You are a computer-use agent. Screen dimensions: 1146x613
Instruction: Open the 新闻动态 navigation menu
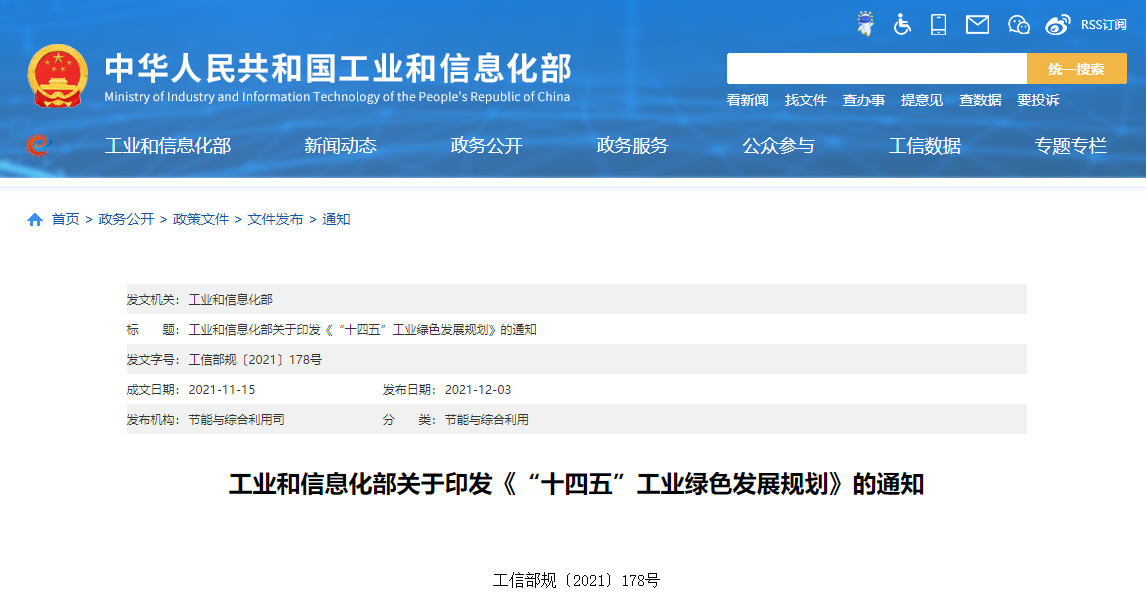(x=340, y=146)
